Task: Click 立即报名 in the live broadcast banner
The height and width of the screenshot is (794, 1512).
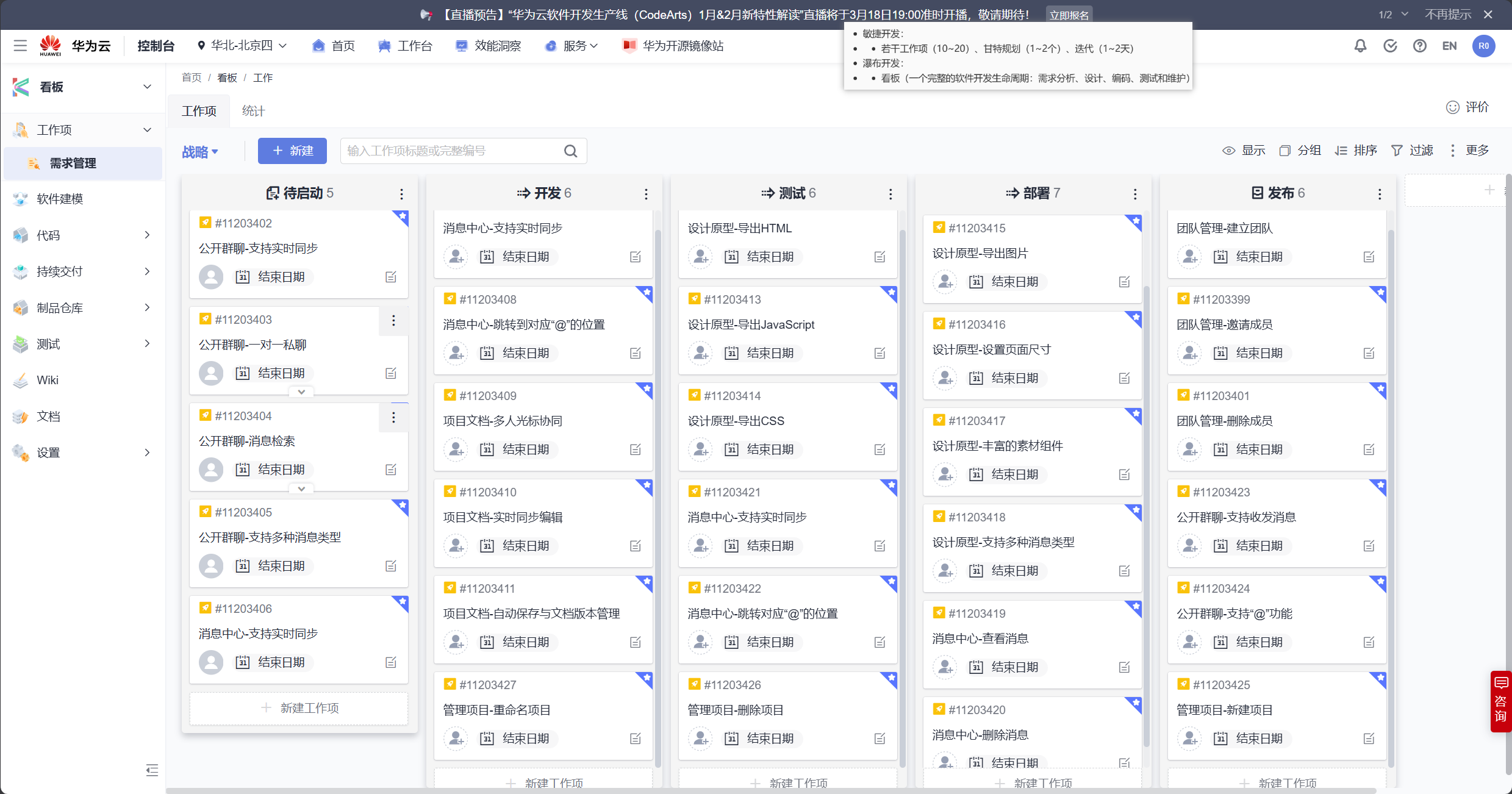Action: tap(1069, 14)
